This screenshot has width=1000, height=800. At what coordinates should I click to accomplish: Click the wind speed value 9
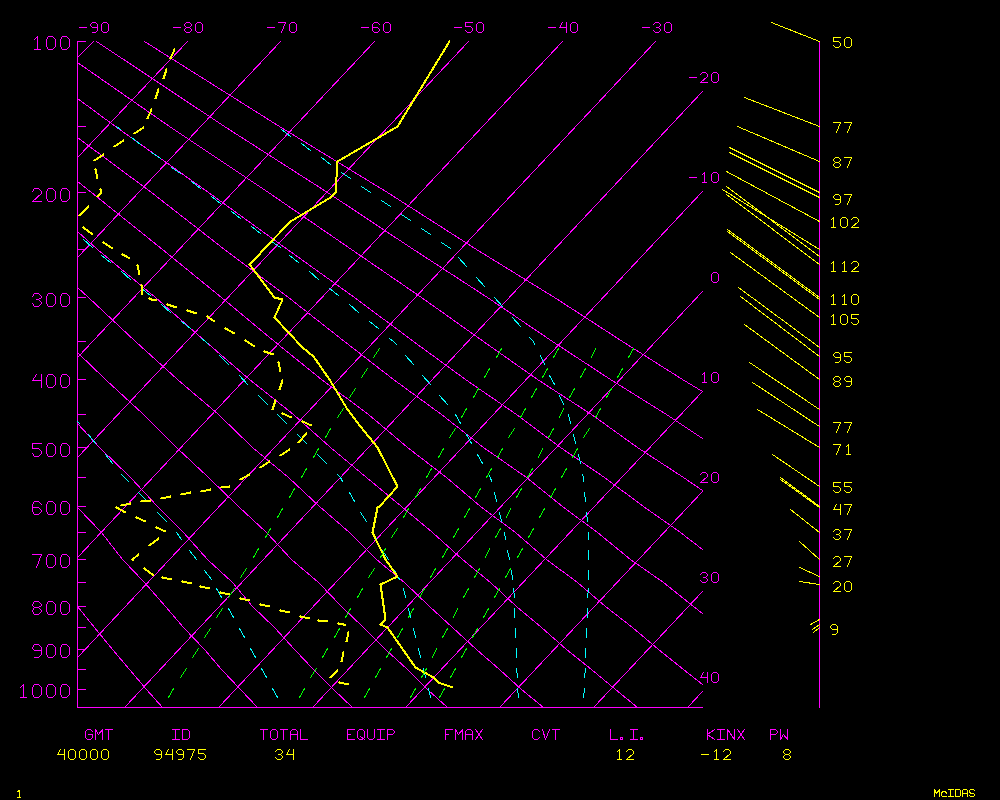[x=834, y=629]
